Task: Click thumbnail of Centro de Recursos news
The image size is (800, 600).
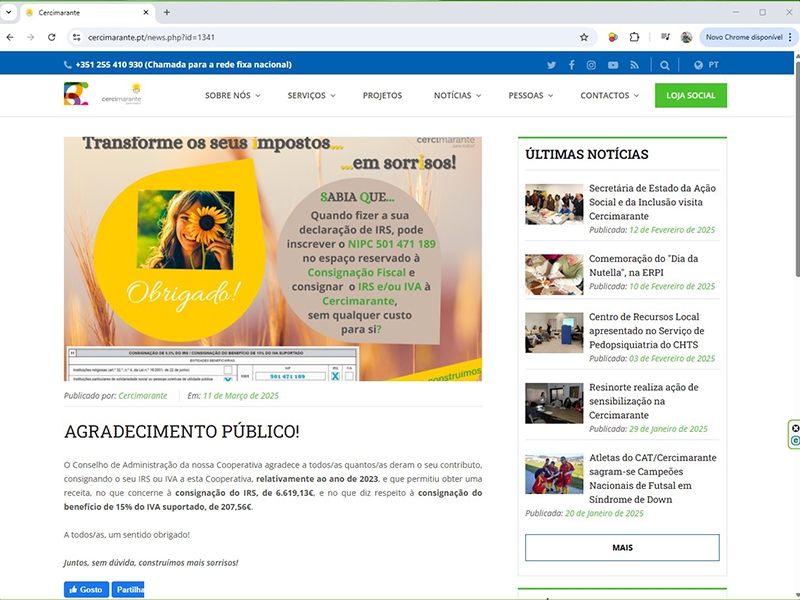Action: click(x=554, y=333)
